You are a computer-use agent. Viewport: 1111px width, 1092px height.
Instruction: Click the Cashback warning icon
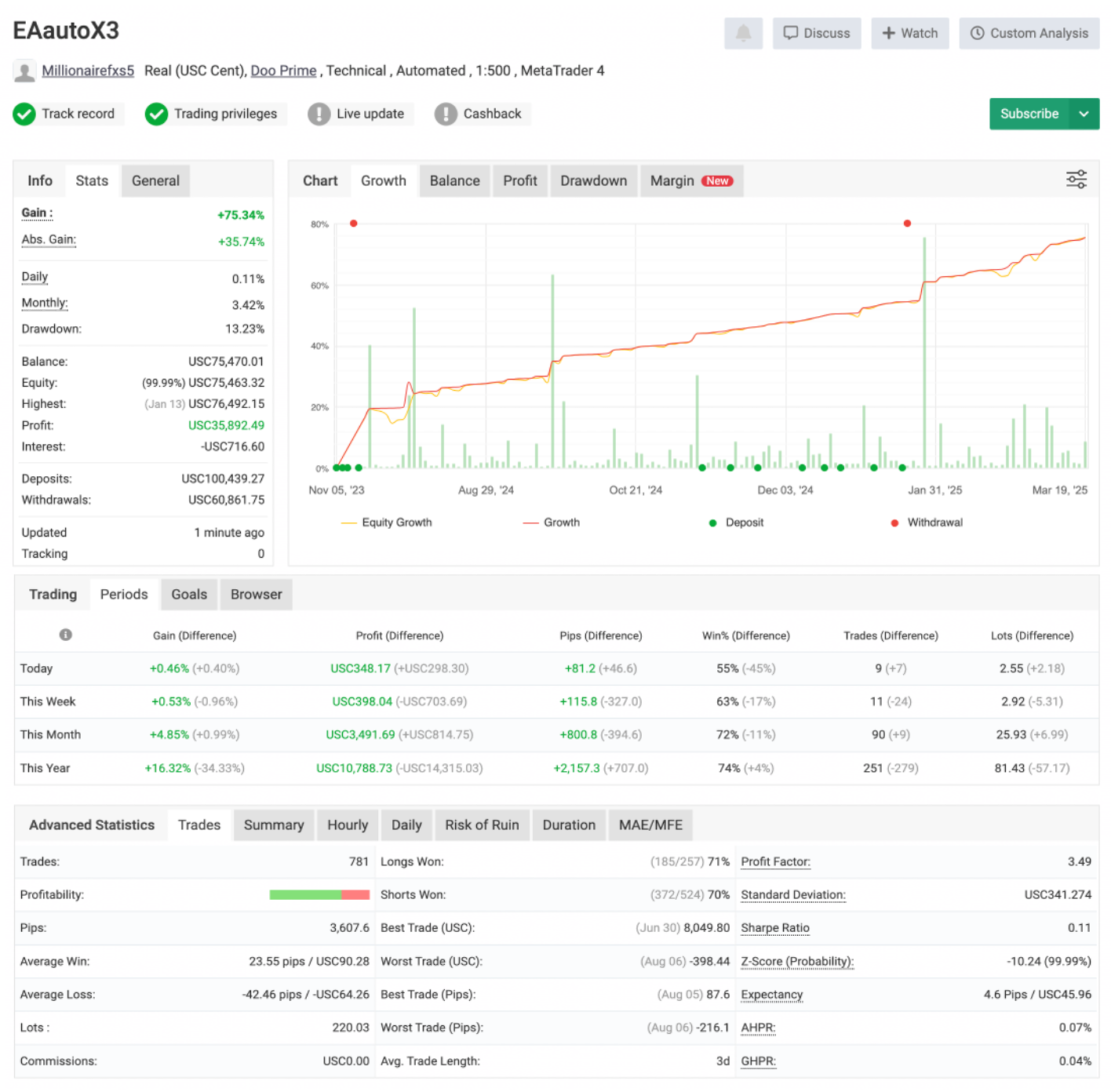pyautogui.click(x=446, y=114)
